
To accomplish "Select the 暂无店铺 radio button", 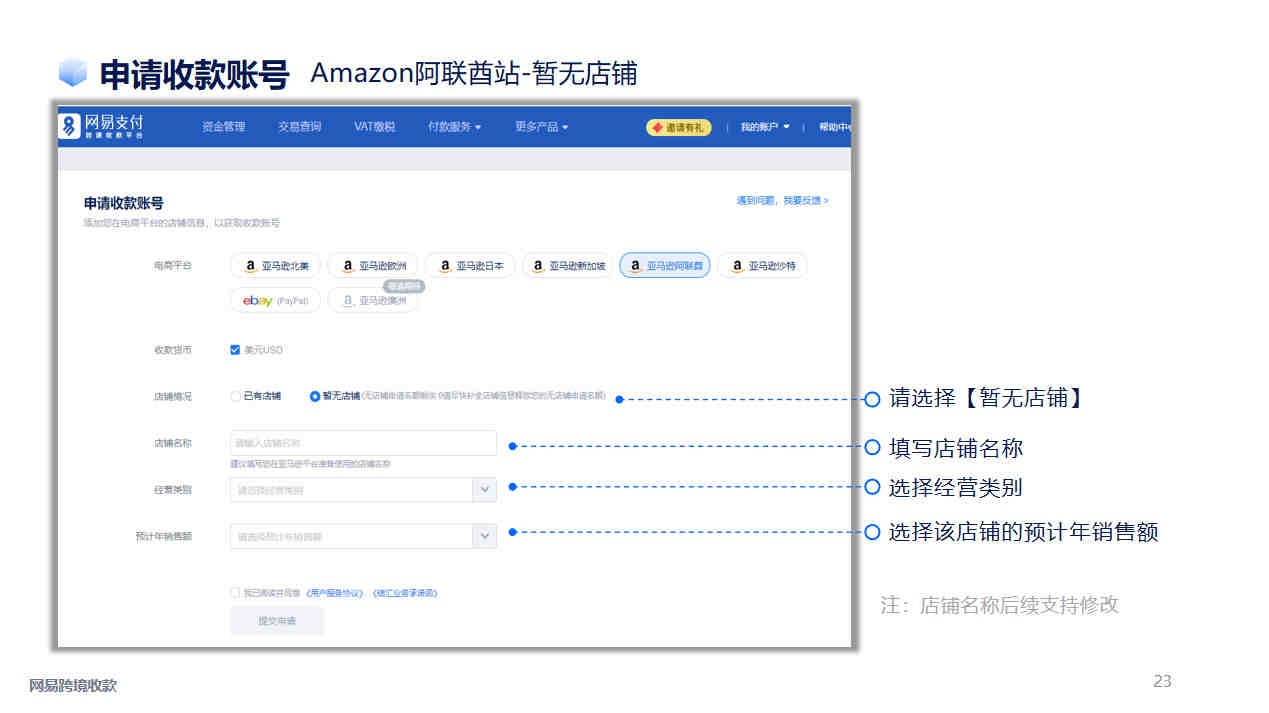I will (x=315, y=396).
